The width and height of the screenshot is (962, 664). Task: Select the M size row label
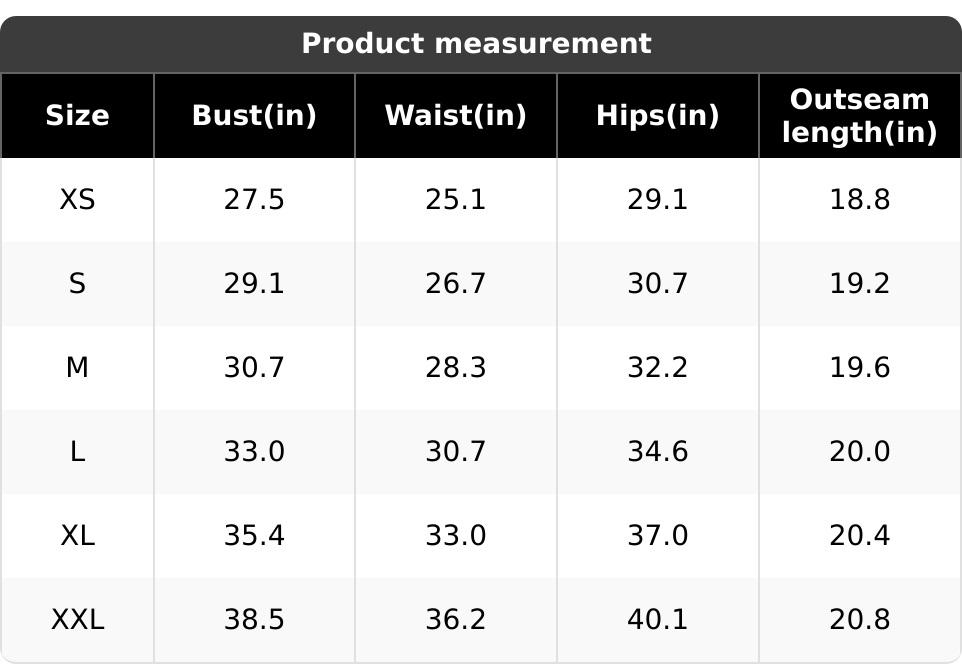[77, 368]
